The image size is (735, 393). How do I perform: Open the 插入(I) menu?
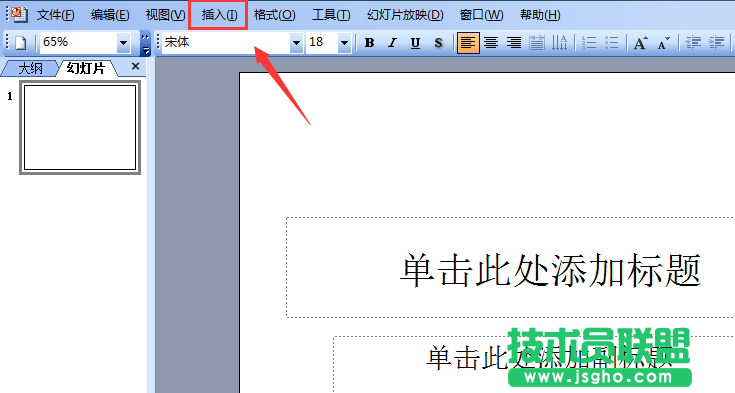[x=219, y=15]
